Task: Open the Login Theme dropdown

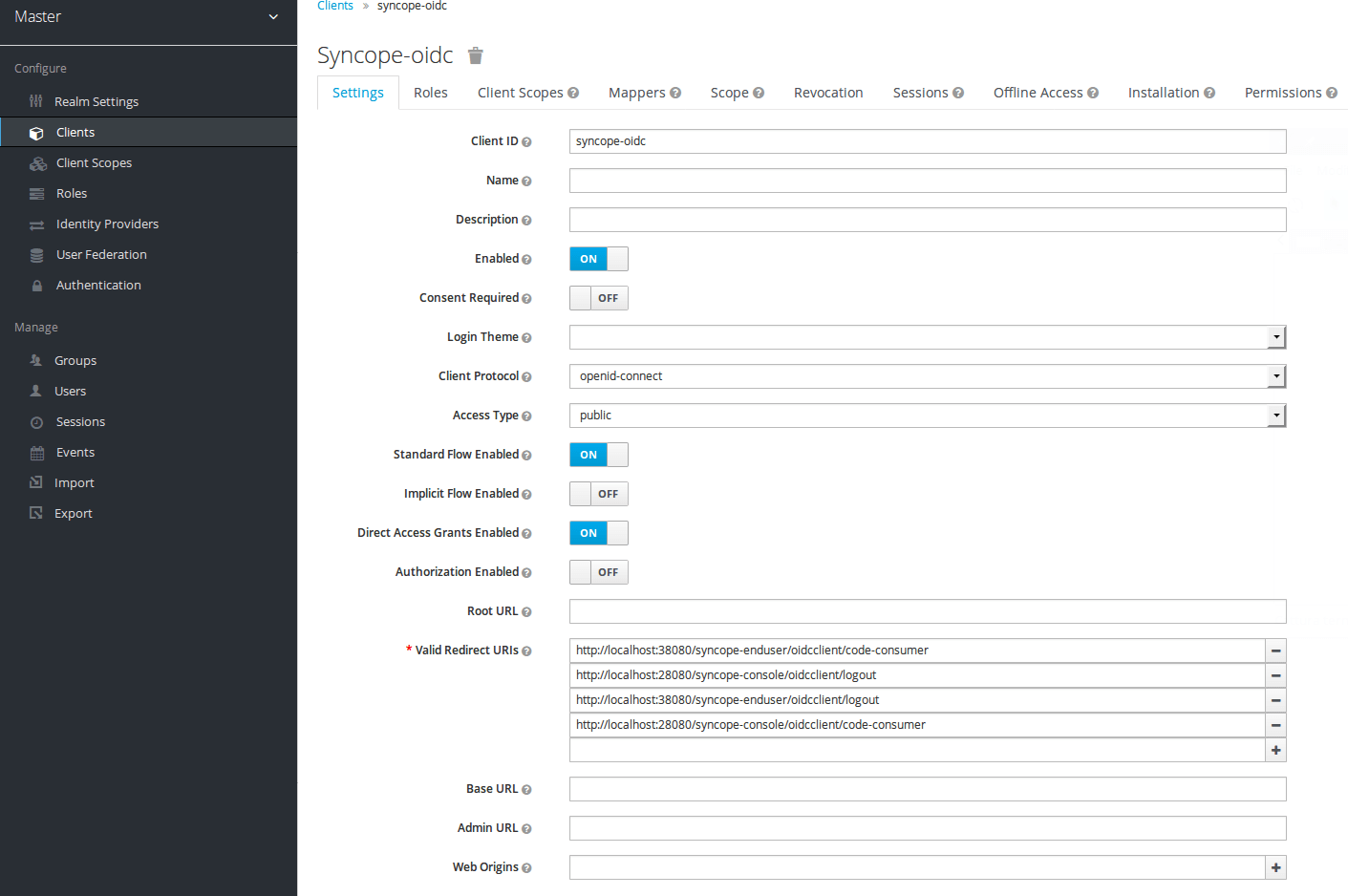Action: pos(928,337)
